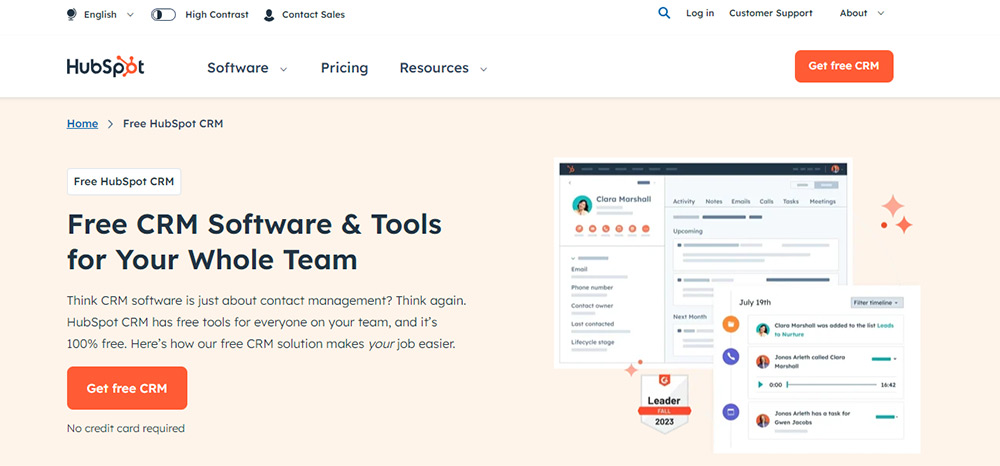The image size is (1000, 466).
Task: Switch to the Activity tab
Action: pos(684,201)
